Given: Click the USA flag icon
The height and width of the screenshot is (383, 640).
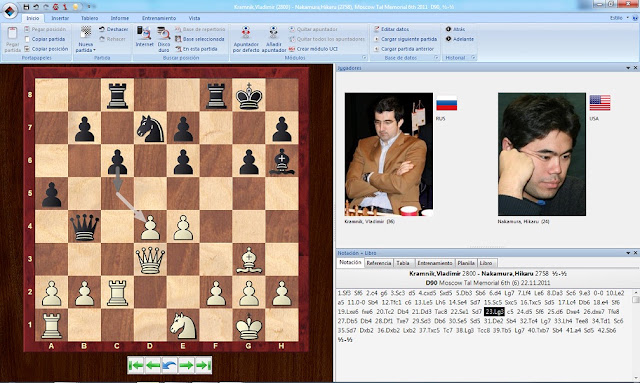Looking at the screenshot, I should coord(600,103).
